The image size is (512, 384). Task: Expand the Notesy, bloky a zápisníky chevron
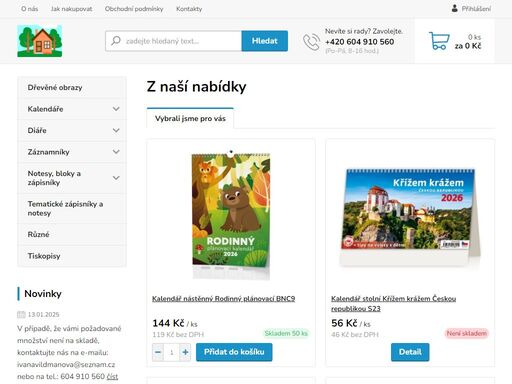tap(116, 178)
